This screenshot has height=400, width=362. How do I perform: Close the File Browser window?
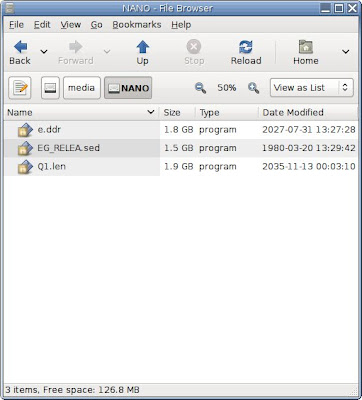(x=352, y=8)
